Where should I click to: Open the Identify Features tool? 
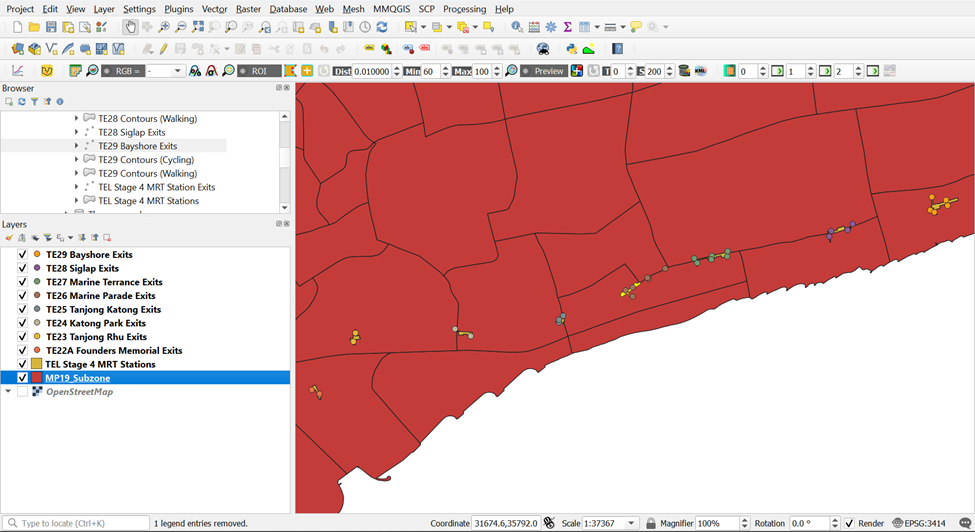pos(516,27)
